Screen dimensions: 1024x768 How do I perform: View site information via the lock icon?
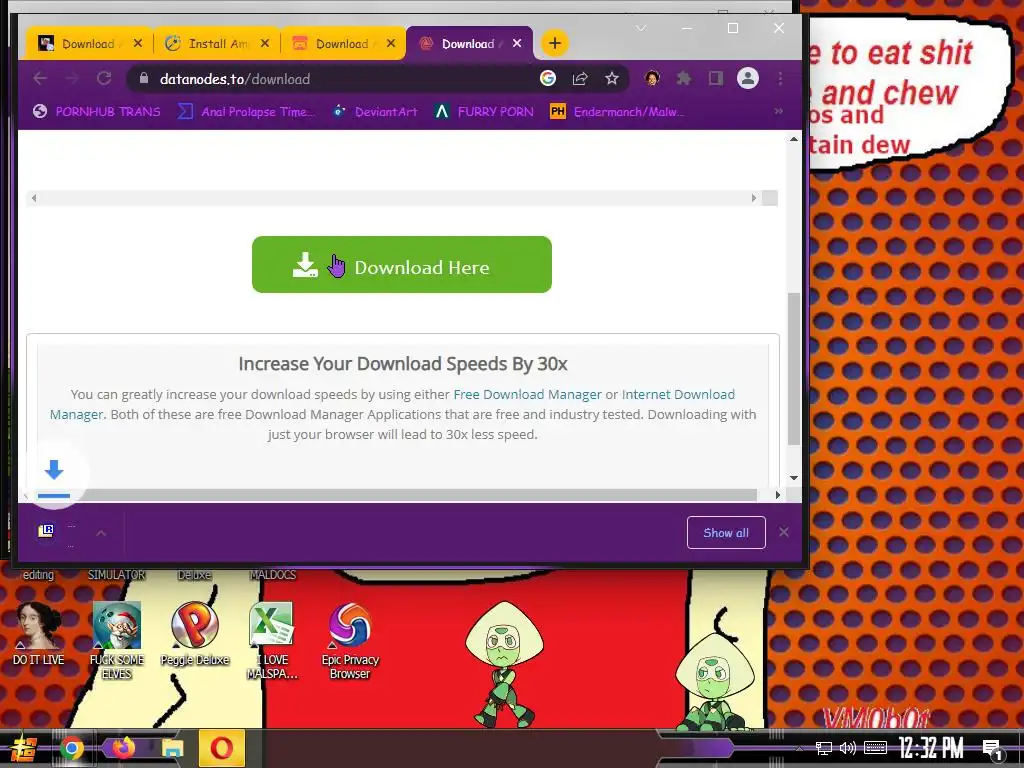tap(144, 78)
